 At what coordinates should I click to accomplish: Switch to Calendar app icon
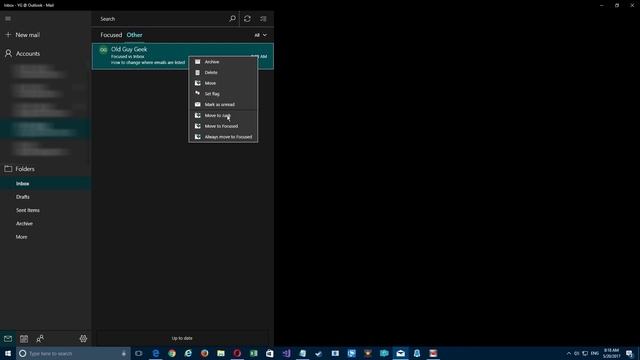click(x=24, y=339)
